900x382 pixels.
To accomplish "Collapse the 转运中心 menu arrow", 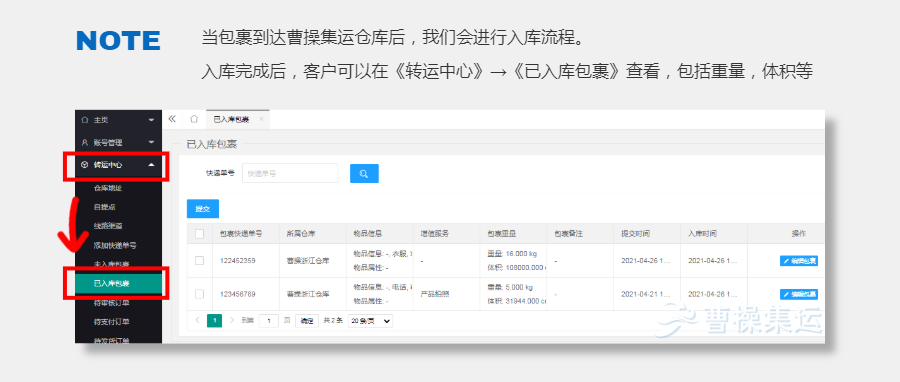I will [152, 165].
